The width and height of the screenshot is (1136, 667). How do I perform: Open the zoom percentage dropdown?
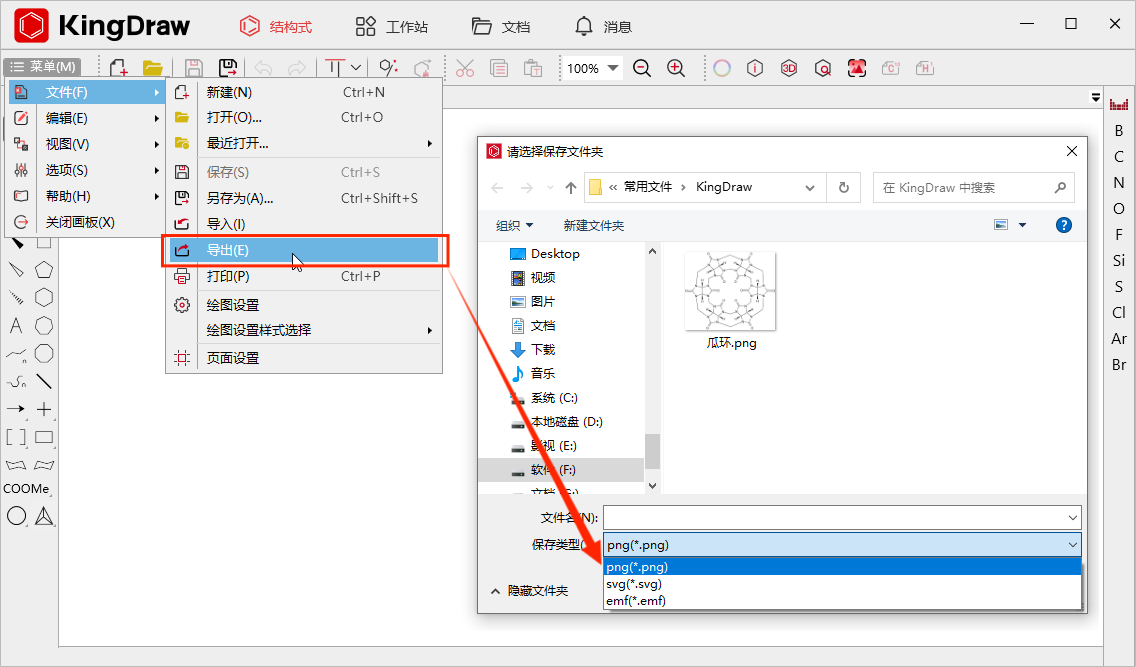click(x=613, y=67)
